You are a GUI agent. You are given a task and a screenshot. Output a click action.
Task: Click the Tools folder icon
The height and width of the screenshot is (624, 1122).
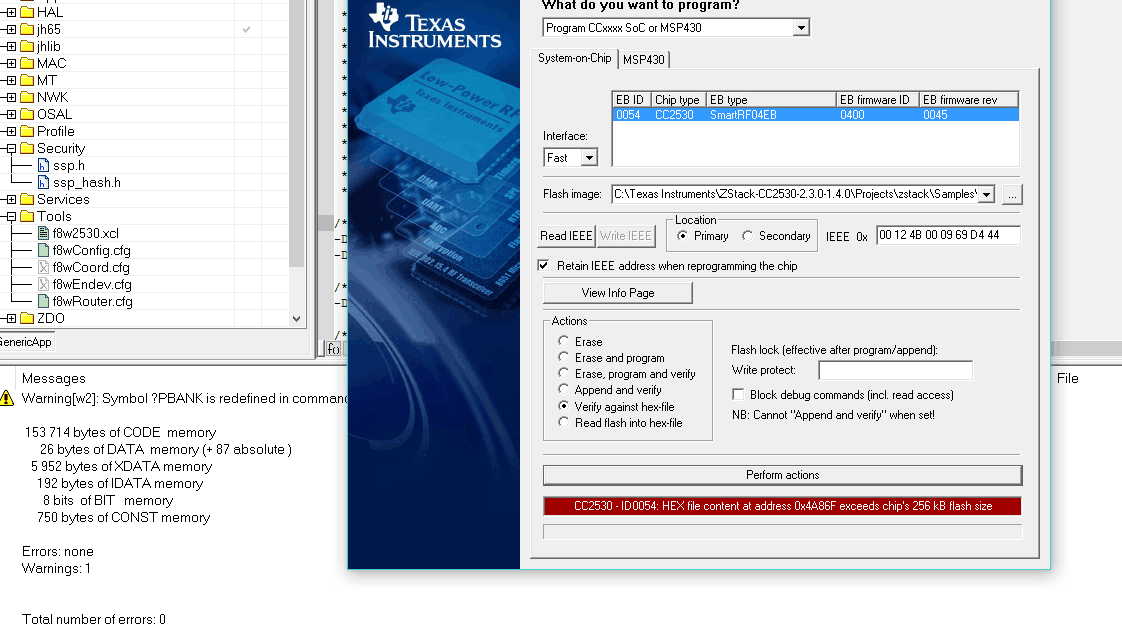[27, 216]
